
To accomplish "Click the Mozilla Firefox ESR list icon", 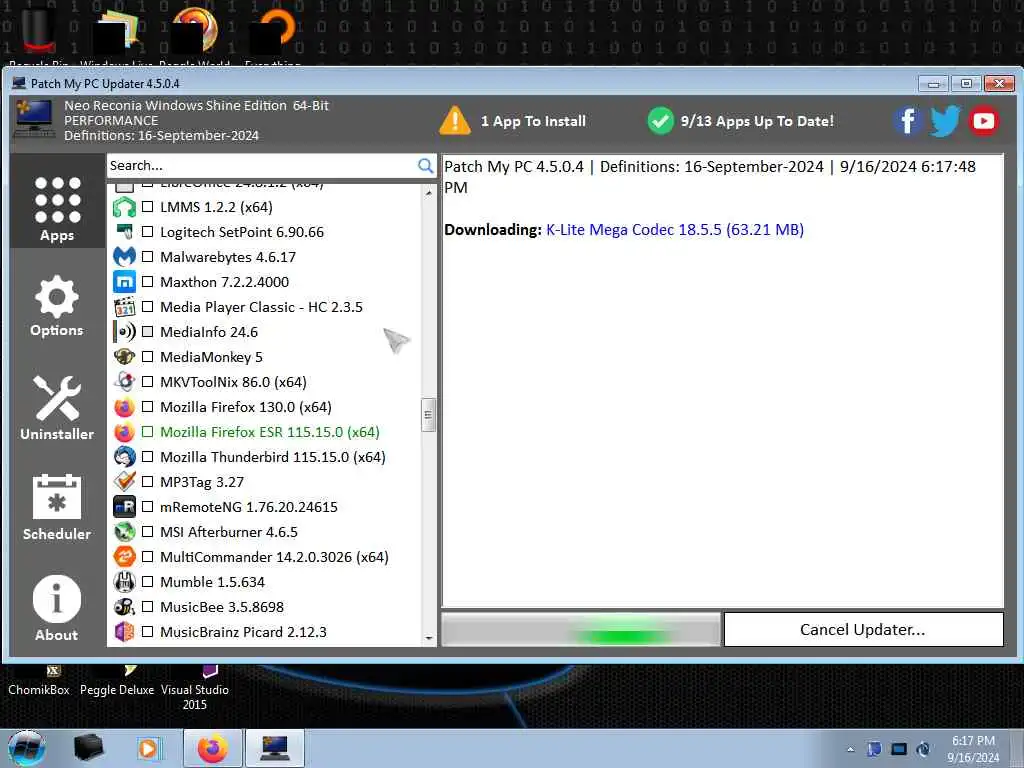I will point(124,432).
